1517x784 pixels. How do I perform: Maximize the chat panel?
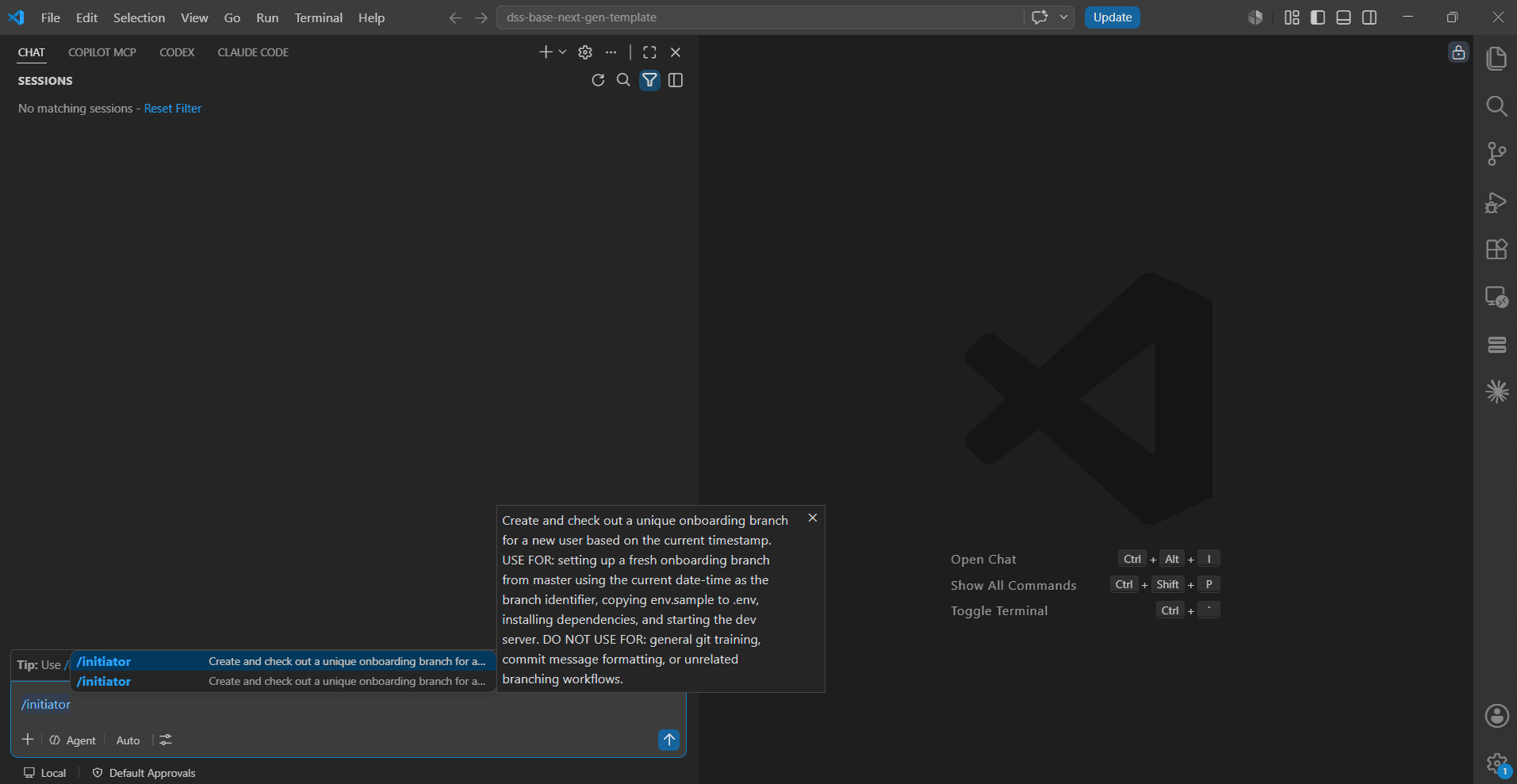pyautogui.click(x=649, y=52)
